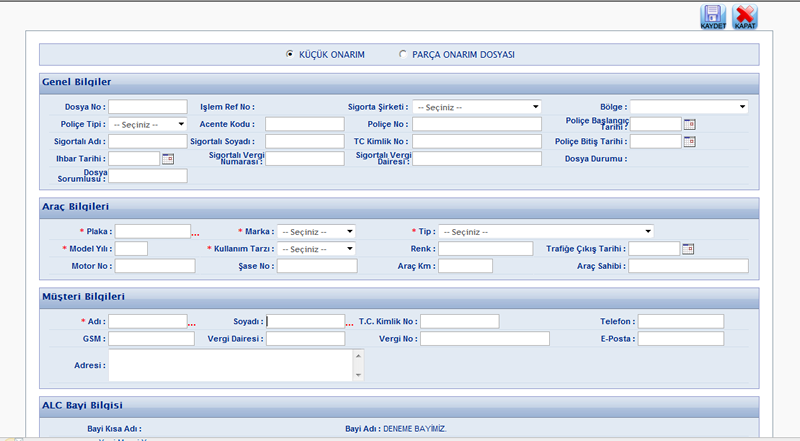Click into the Dosya No field

(147, 106)
